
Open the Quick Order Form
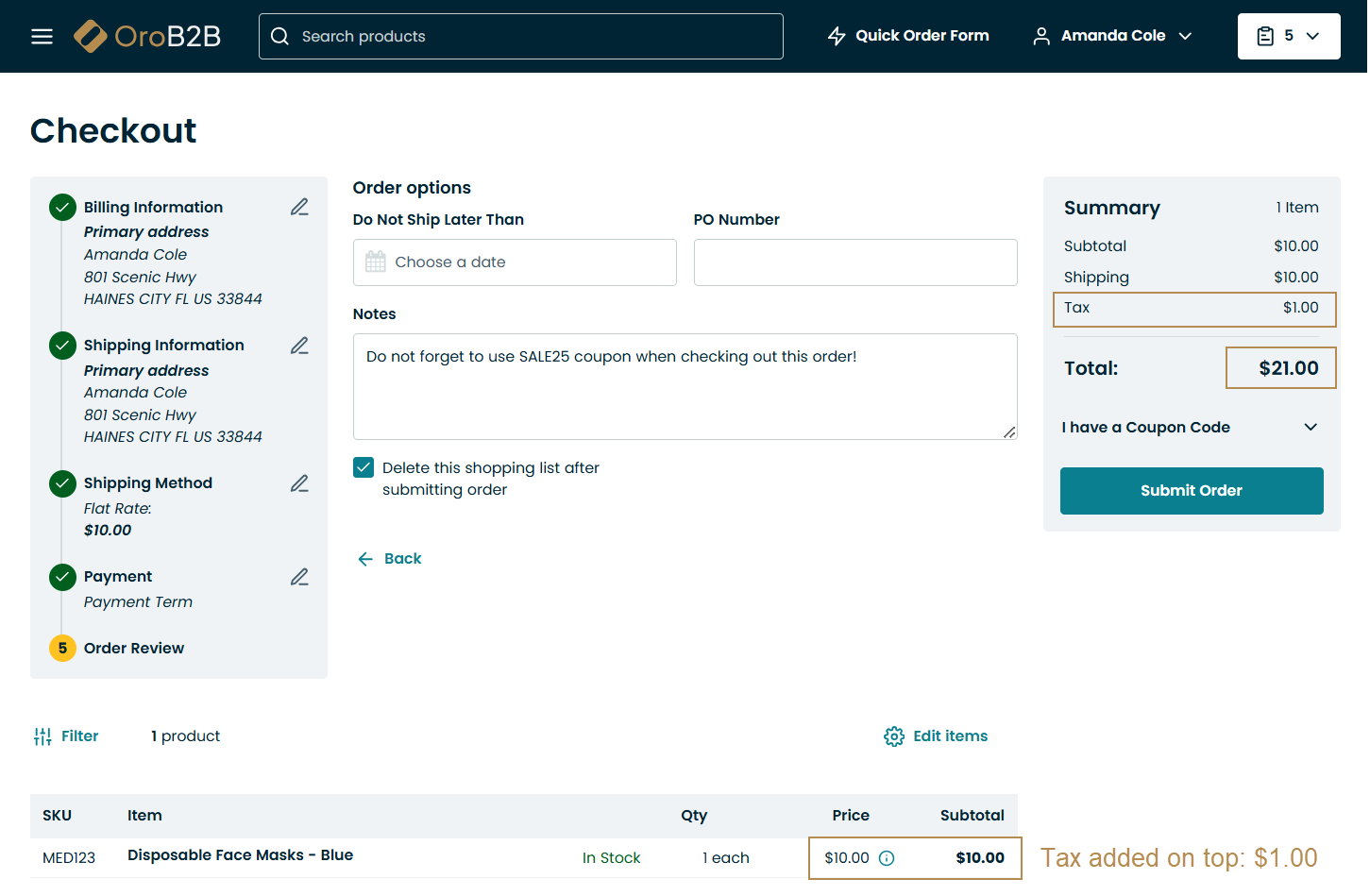908,36
